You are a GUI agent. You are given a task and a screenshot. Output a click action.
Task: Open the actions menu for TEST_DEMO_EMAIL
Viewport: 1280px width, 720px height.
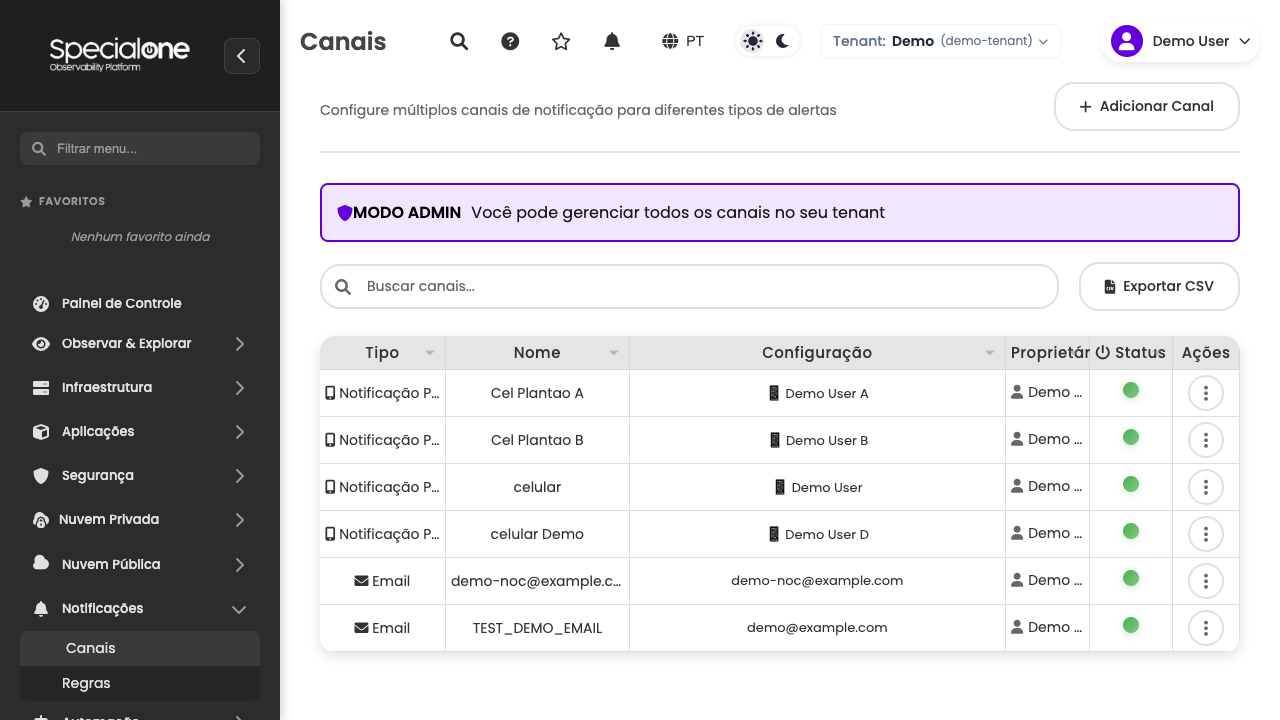[x=1206, y=628]
